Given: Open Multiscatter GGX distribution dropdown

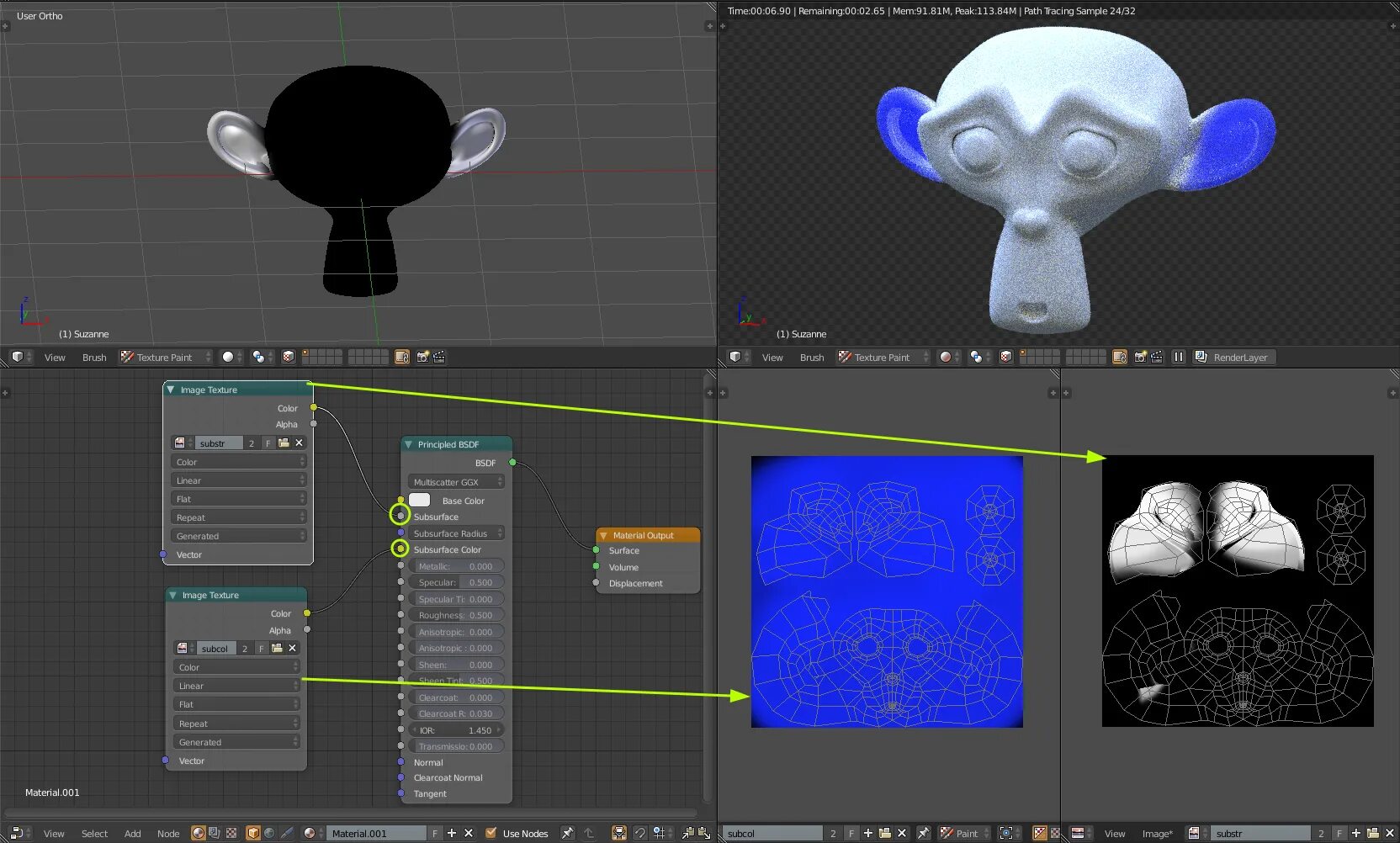Looking at the screenshot, I should 456,482.
